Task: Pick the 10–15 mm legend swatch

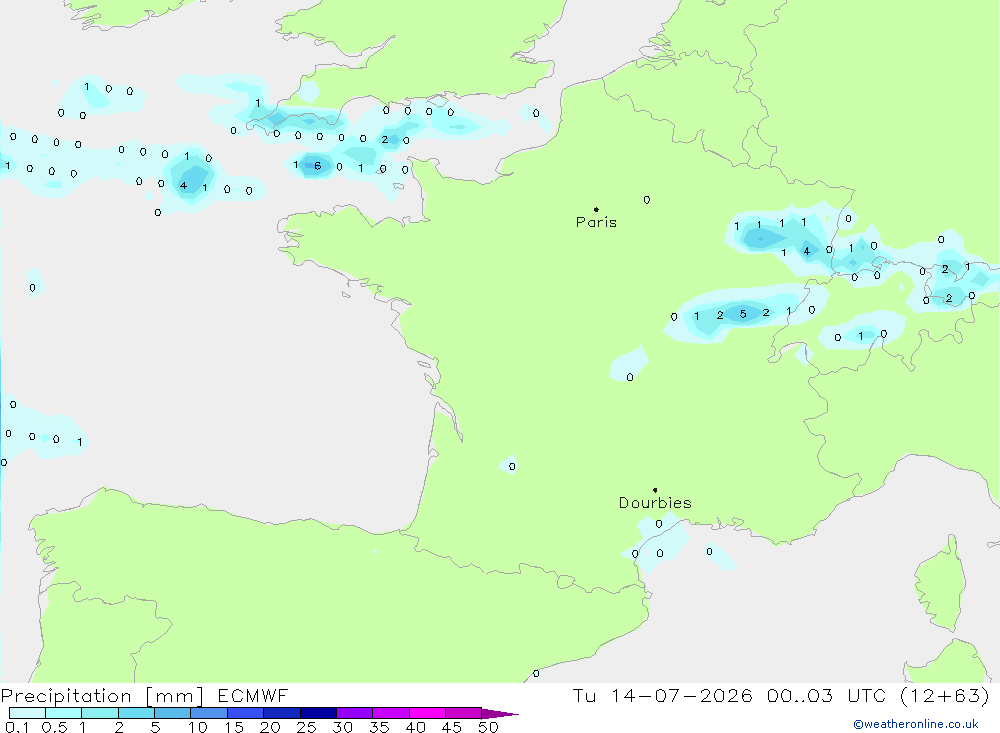Action: point(209,713)
